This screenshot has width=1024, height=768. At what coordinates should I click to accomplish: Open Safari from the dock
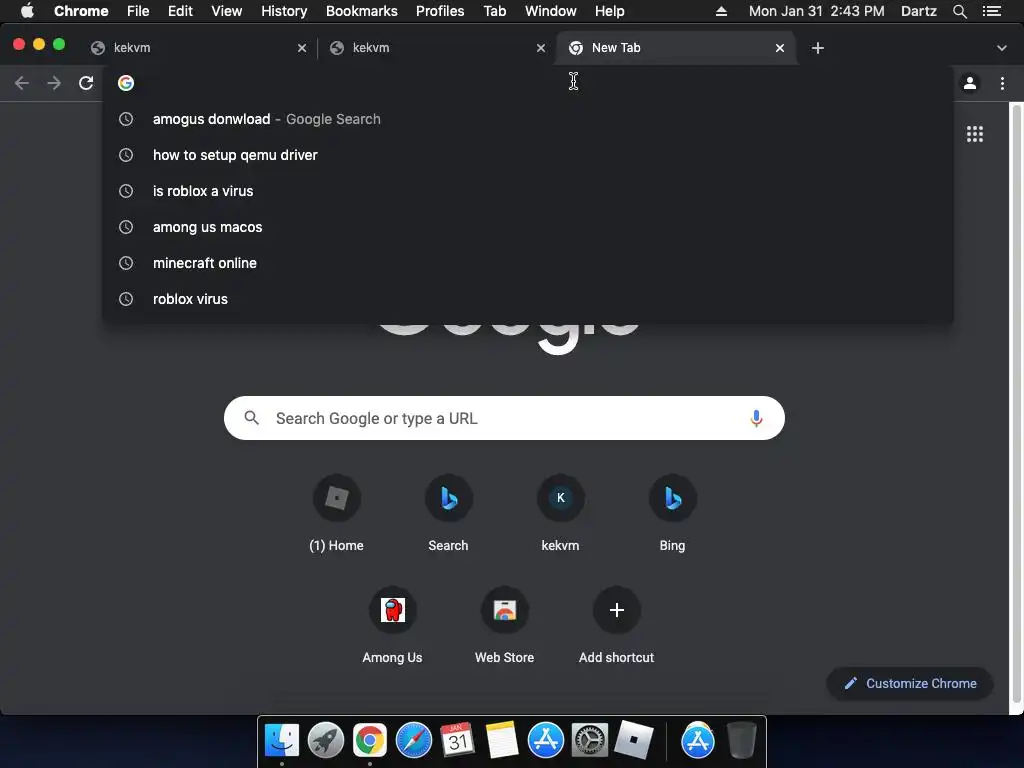[x=413, y=741]
